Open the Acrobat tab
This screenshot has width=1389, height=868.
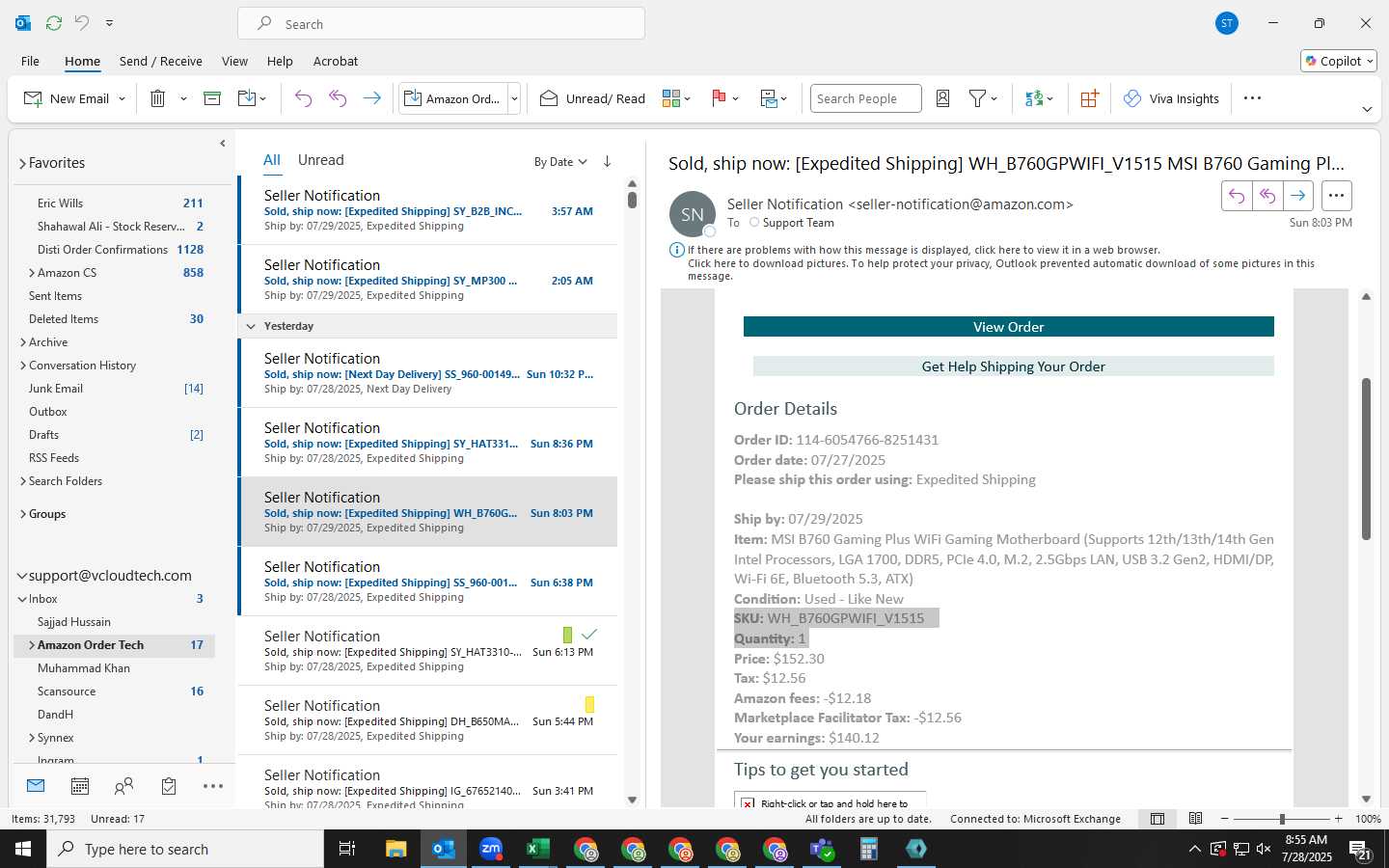336,61
